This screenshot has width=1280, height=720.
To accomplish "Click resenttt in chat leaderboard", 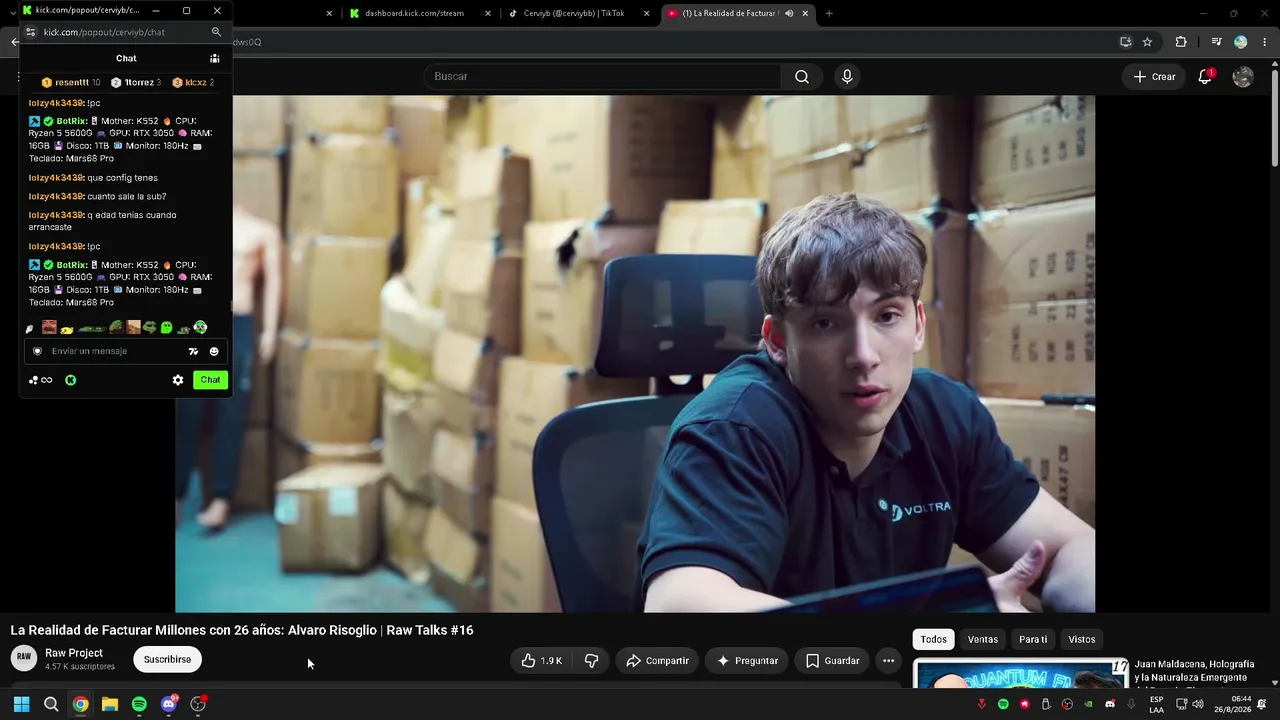I will [x=71, y=82].
